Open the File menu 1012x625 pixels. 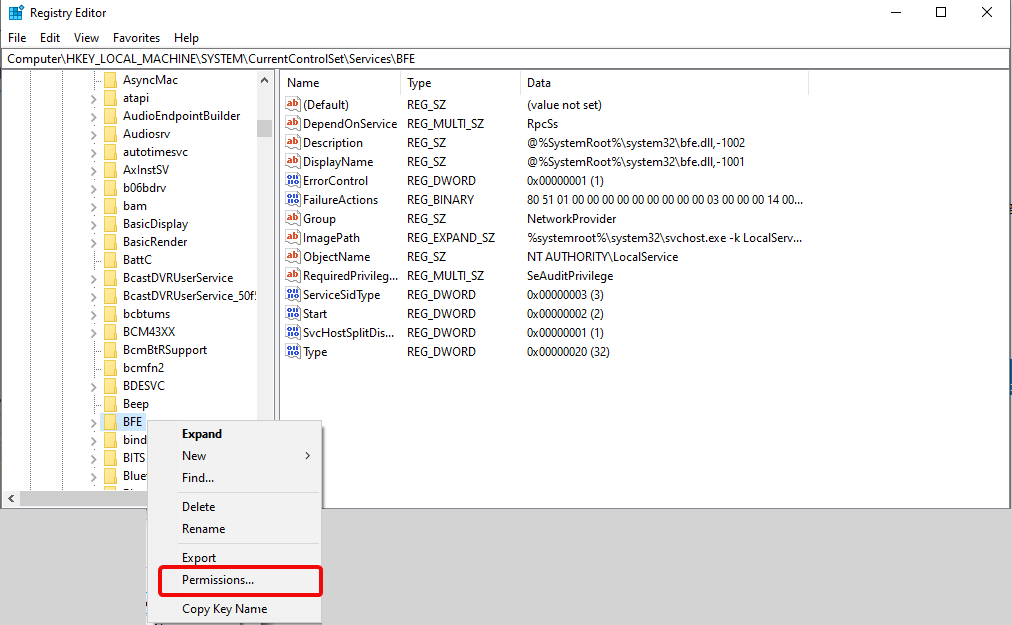[x=17, y=37]
